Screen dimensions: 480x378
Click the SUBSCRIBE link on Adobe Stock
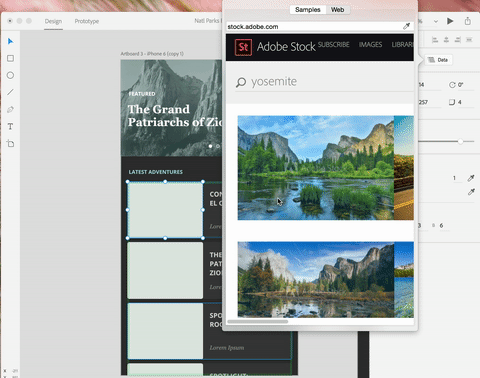(x=334, y=45)
